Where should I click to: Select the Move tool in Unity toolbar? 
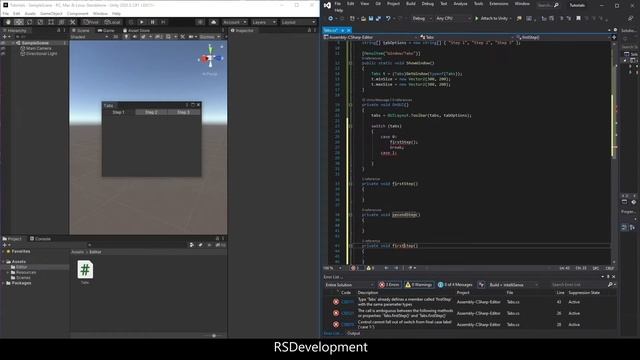[19, 22]
